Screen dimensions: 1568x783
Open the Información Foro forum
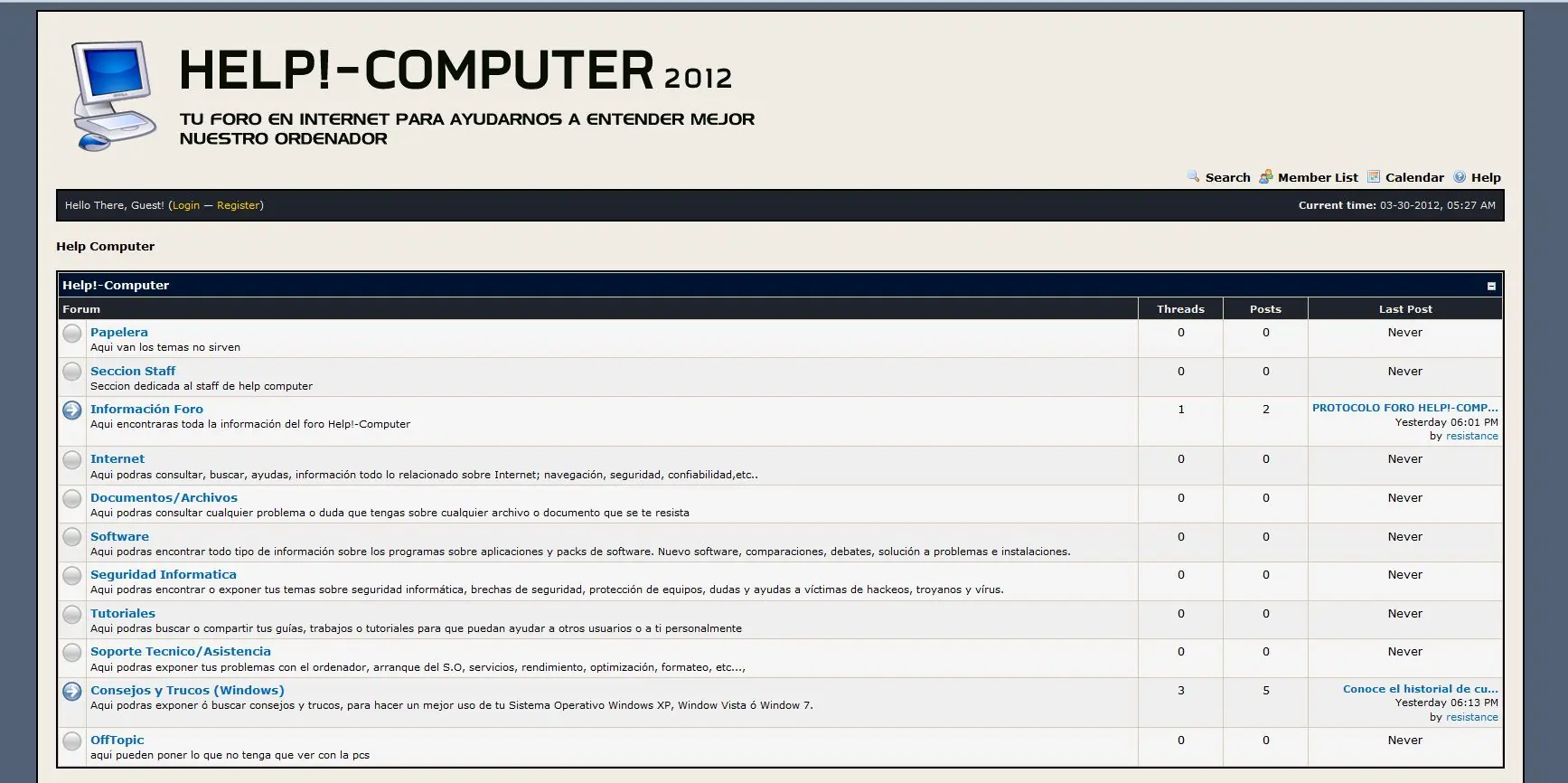click(146, 409)
